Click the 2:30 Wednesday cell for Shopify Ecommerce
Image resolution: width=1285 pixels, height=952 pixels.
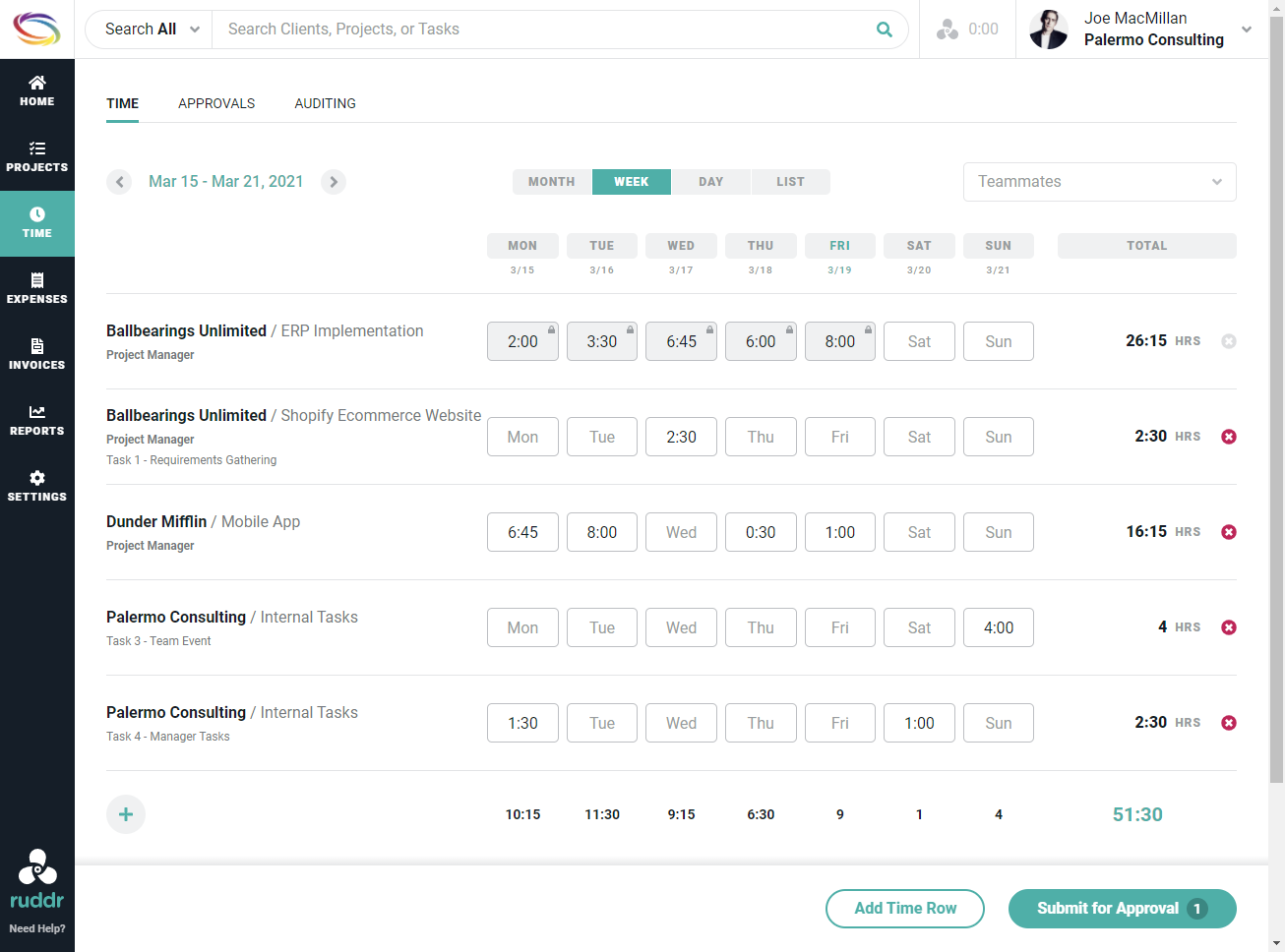coord(681,437)
